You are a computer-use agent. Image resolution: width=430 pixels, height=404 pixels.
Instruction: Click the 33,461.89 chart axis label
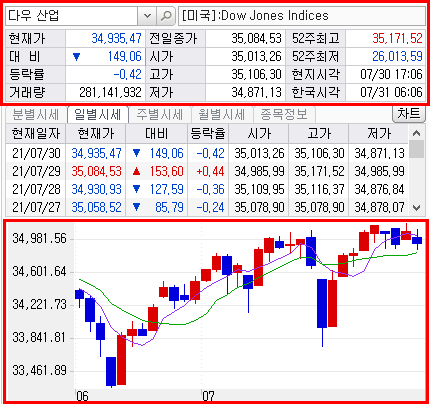(39, 370)
